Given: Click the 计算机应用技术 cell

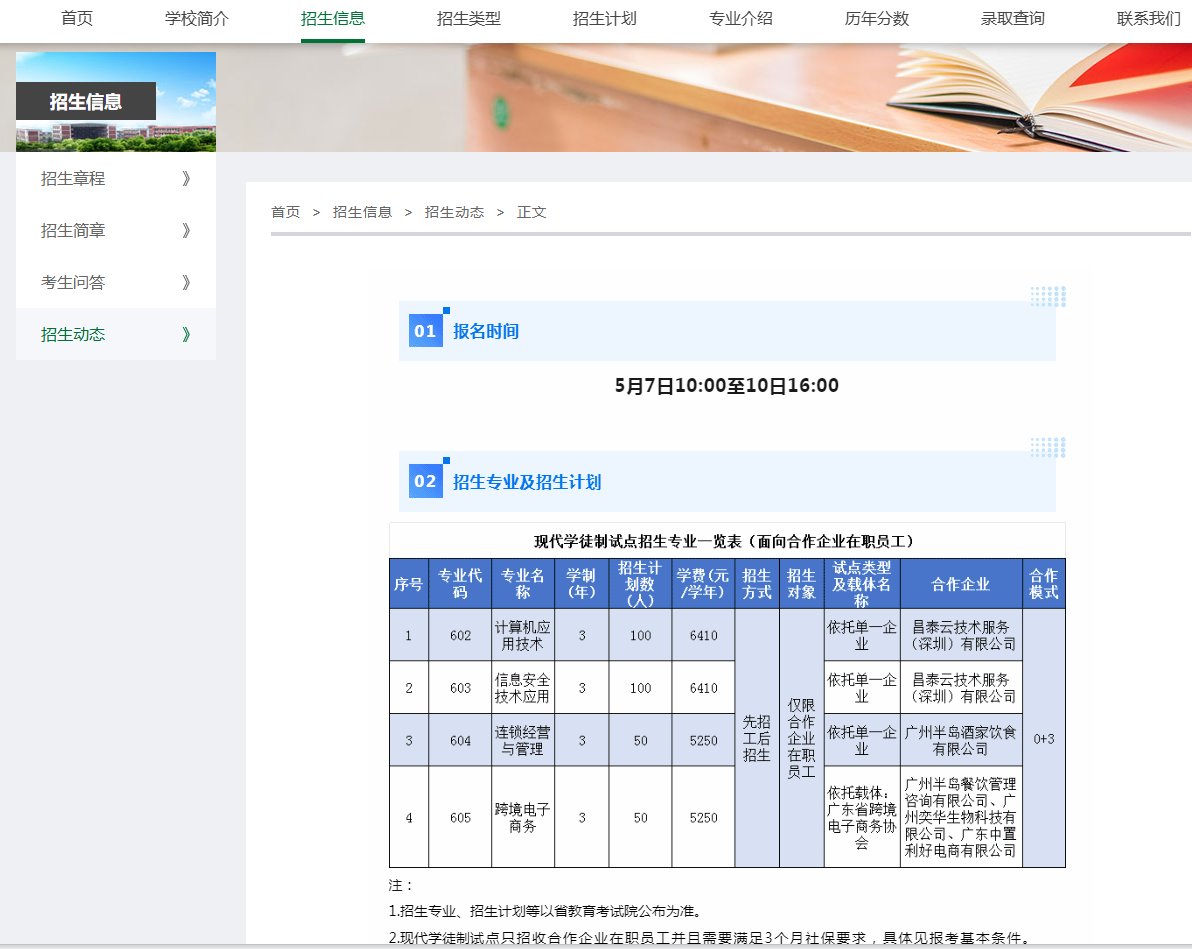Looking at the screenshot, I should tap(523, 636).
